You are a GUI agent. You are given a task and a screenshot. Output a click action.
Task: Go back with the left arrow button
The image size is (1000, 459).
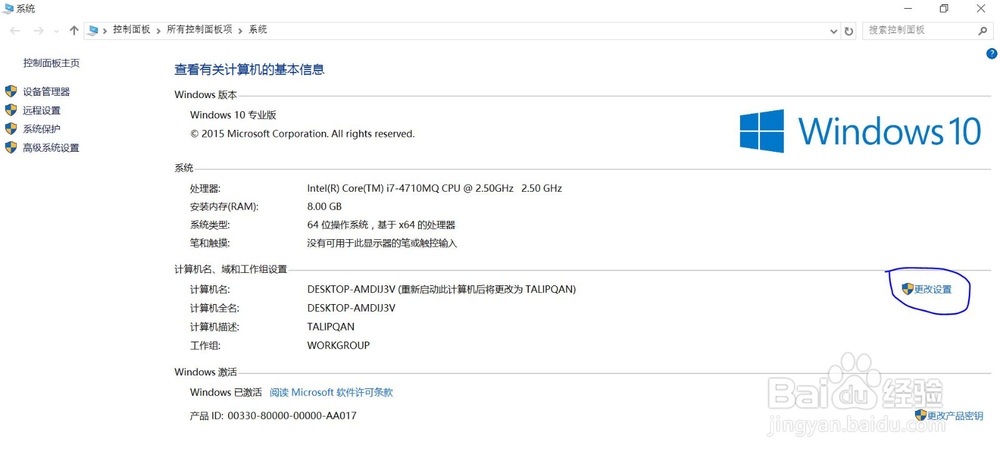coord(15,31)
